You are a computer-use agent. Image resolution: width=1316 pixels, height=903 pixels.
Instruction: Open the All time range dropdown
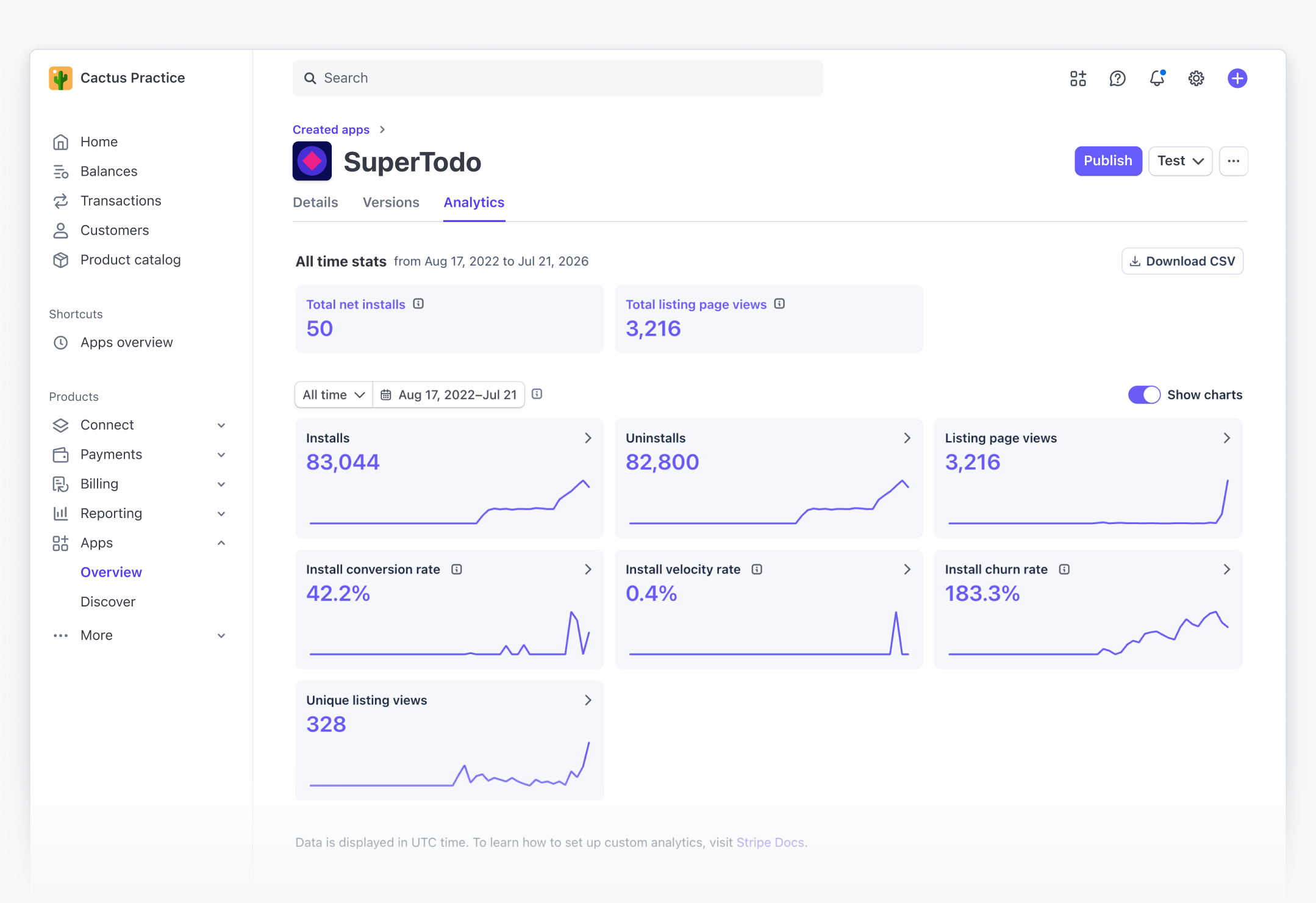tap(334, 395)
